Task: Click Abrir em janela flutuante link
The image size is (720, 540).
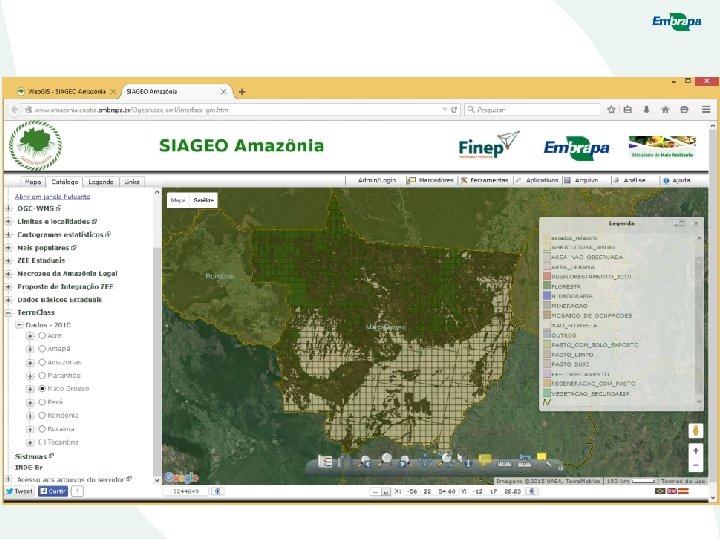Action: 52,197
